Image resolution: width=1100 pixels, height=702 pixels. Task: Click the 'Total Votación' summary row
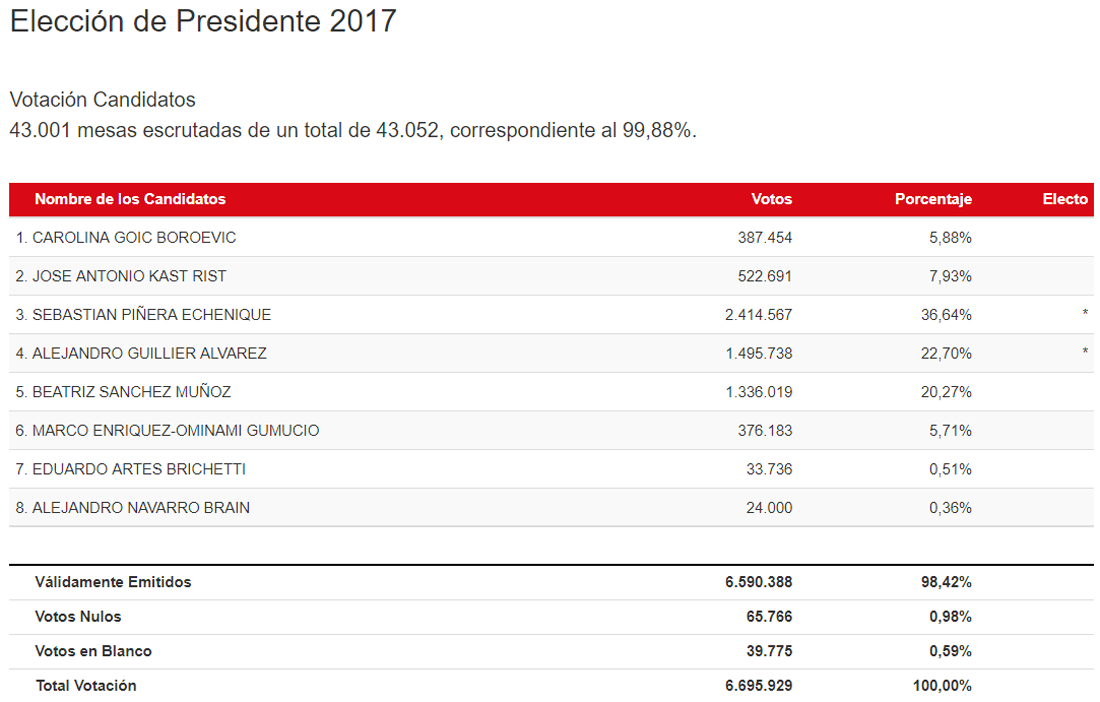point(551,686)
